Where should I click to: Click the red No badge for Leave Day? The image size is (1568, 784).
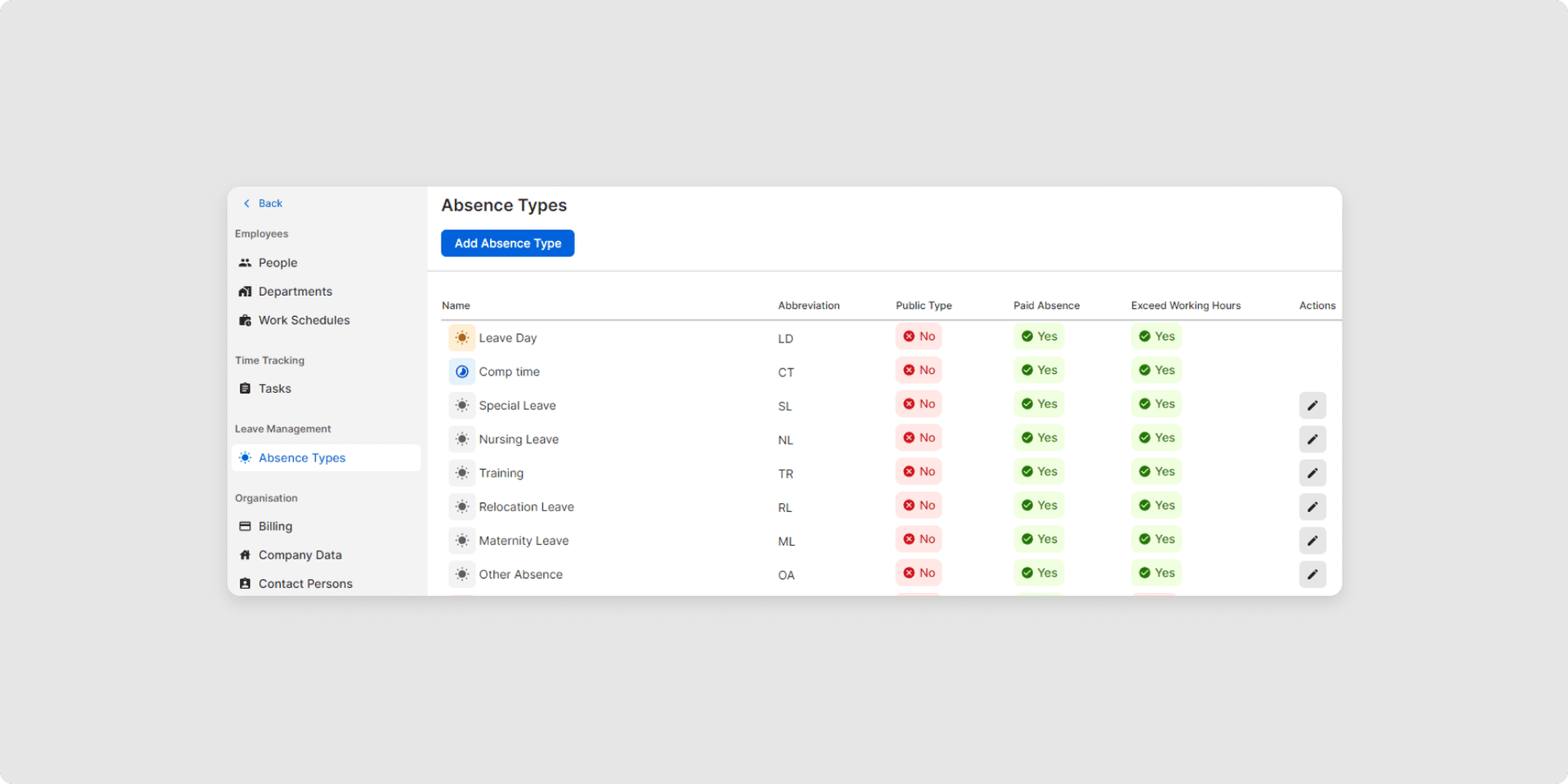tap(919, 336)
